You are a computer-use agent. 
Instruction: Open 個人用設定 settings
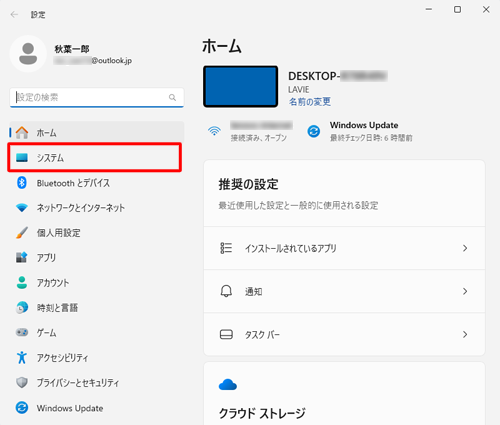pos(96,233)
